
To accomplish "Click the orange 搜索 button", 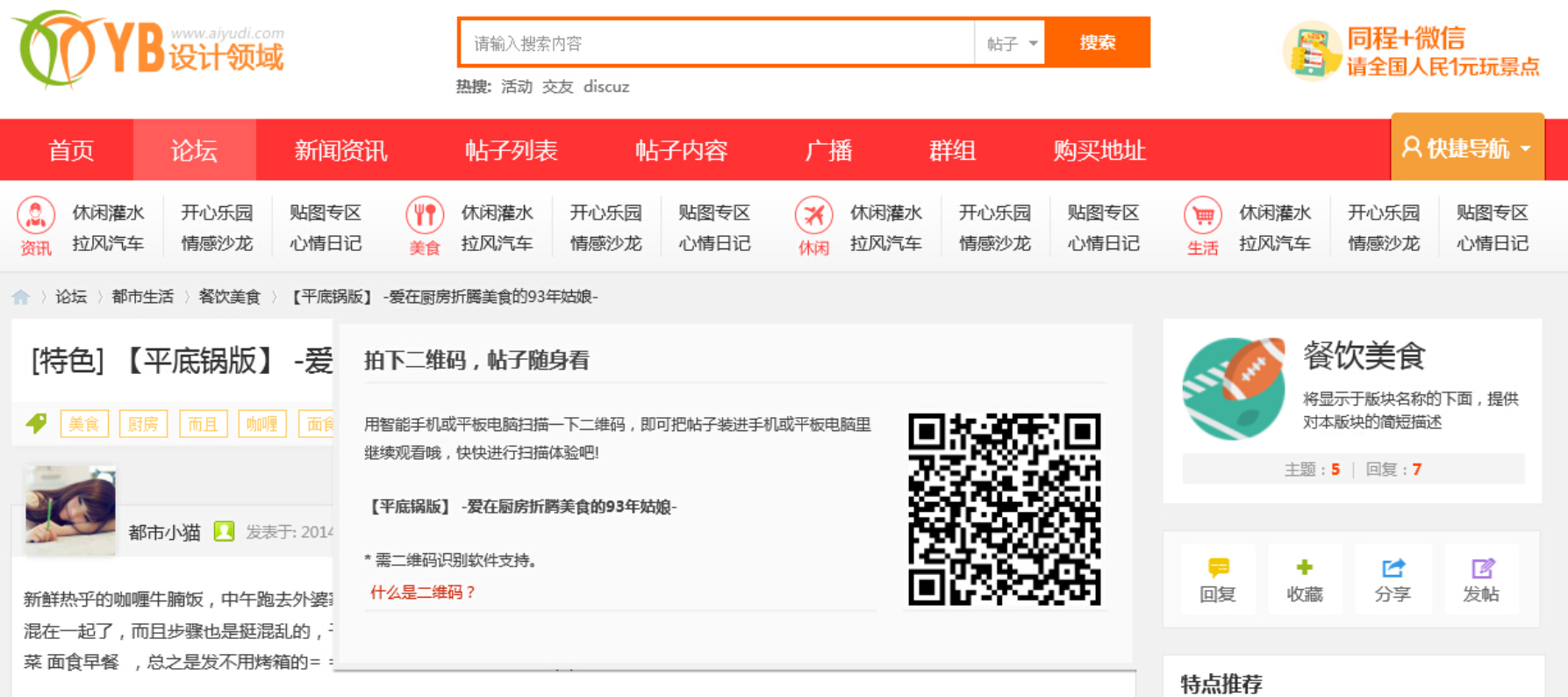I will (x=1097, y=42).
